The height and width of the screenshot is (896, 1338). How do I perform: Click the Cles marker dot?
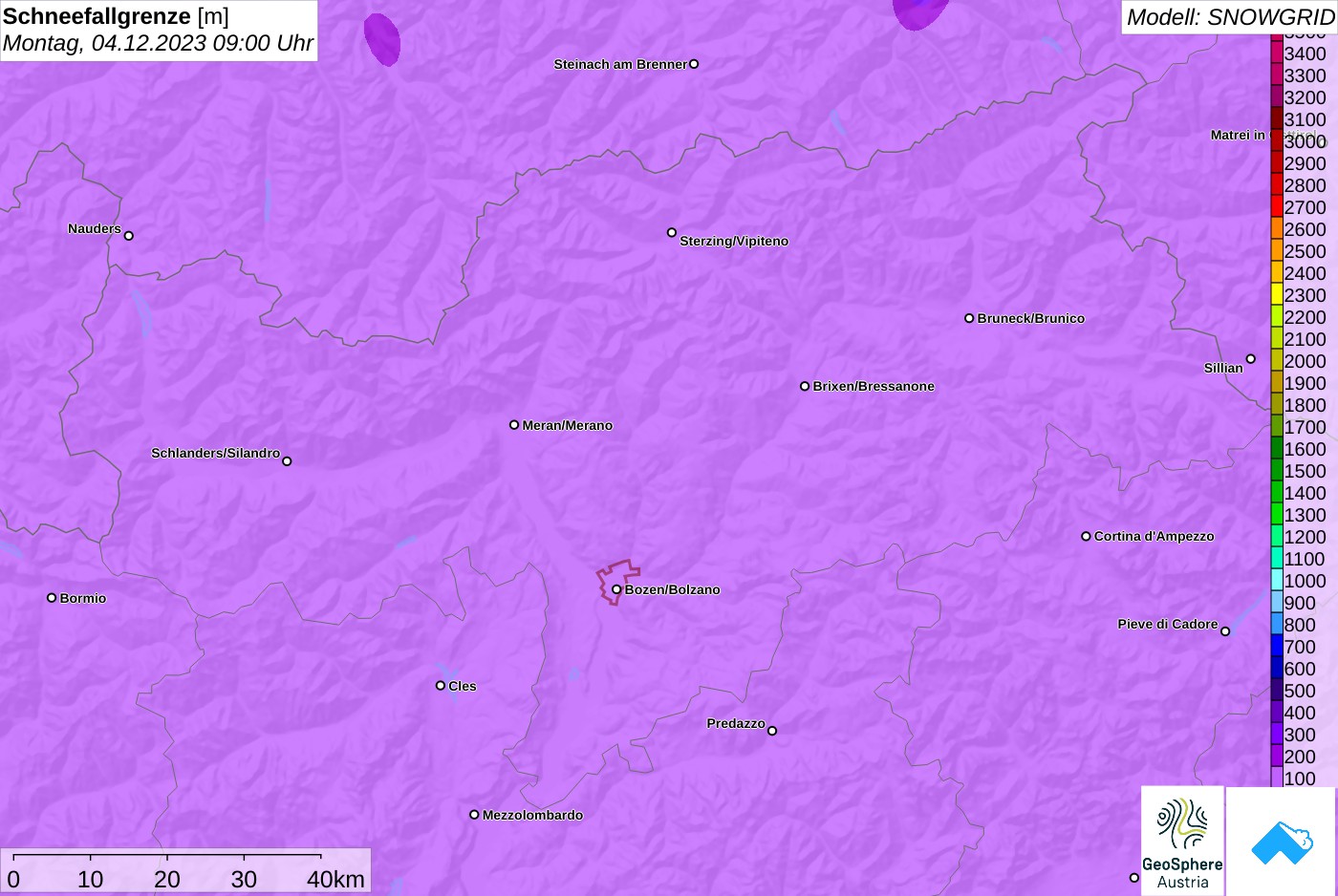pyautogui.click(x=441, y=686)
